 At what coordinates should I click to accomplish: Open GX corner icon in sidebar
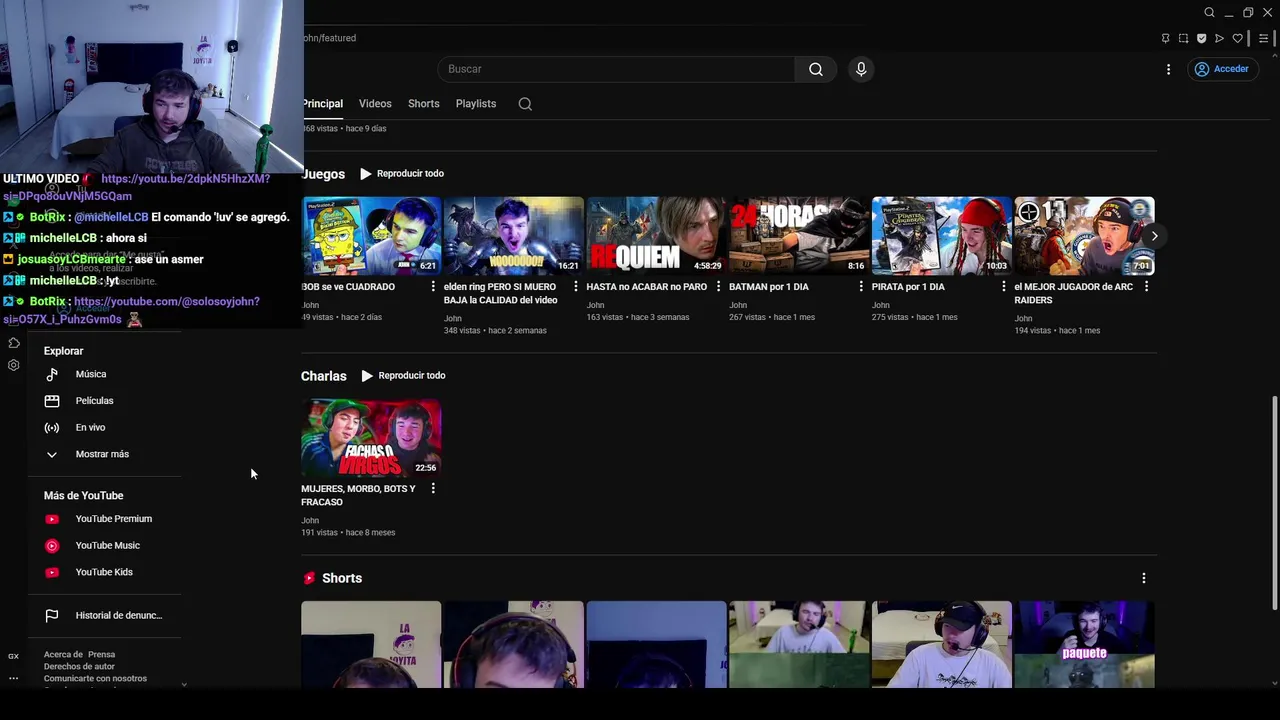click(x=13, y=656)
